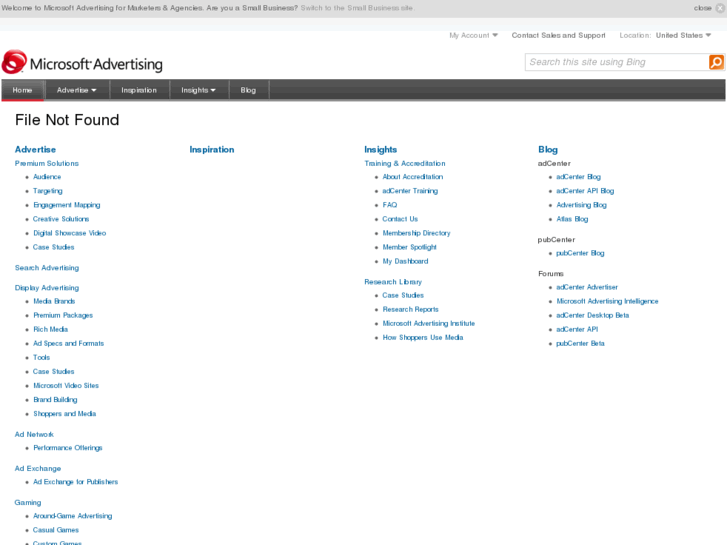Select the Home navigation tab
This screenshot has width=727, height=545.
tap(22, 90)
